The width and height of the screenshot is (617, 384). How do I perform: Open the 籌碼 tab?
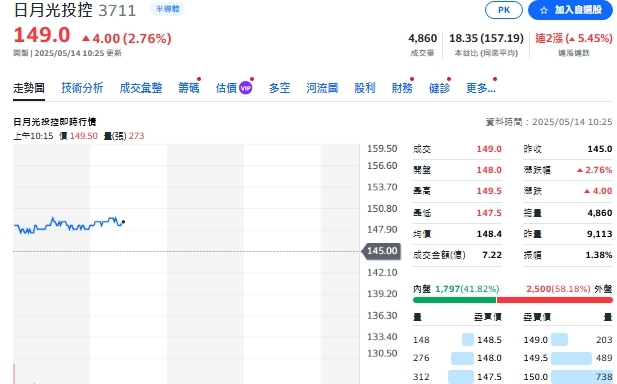189,88
